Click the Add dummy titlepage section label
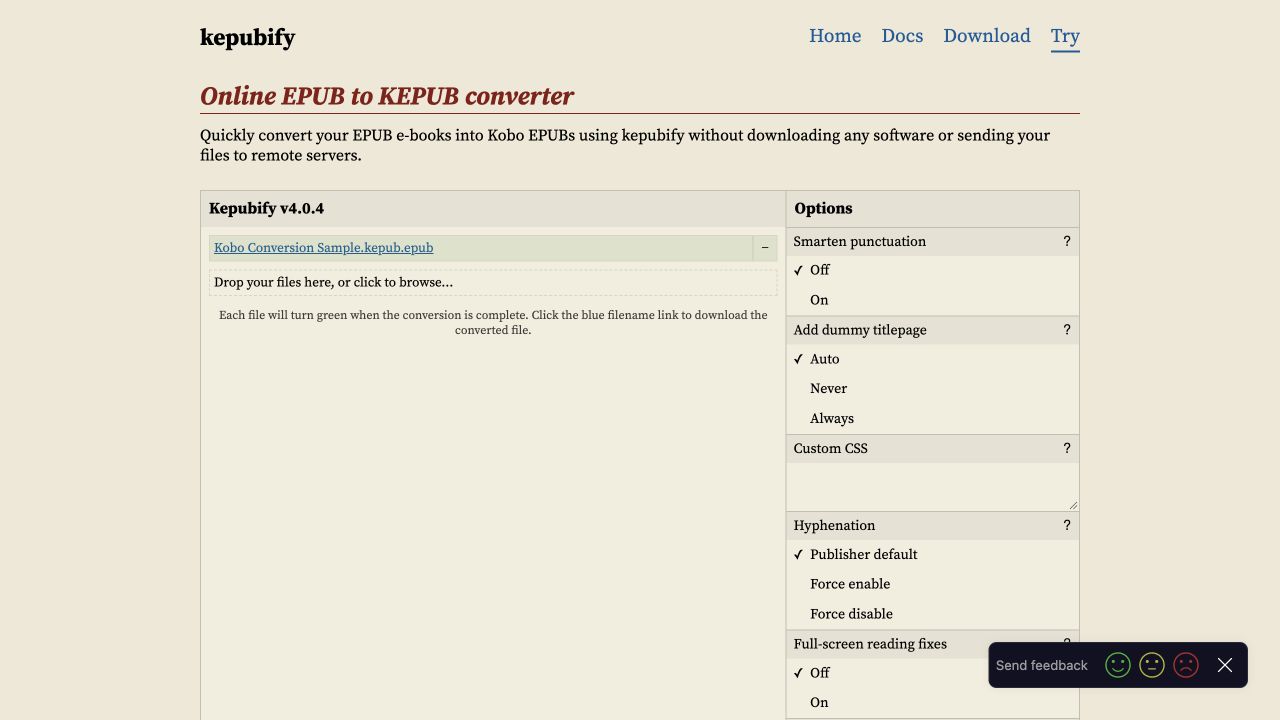Screen dimensions: 1280x720 click(860, 330)
